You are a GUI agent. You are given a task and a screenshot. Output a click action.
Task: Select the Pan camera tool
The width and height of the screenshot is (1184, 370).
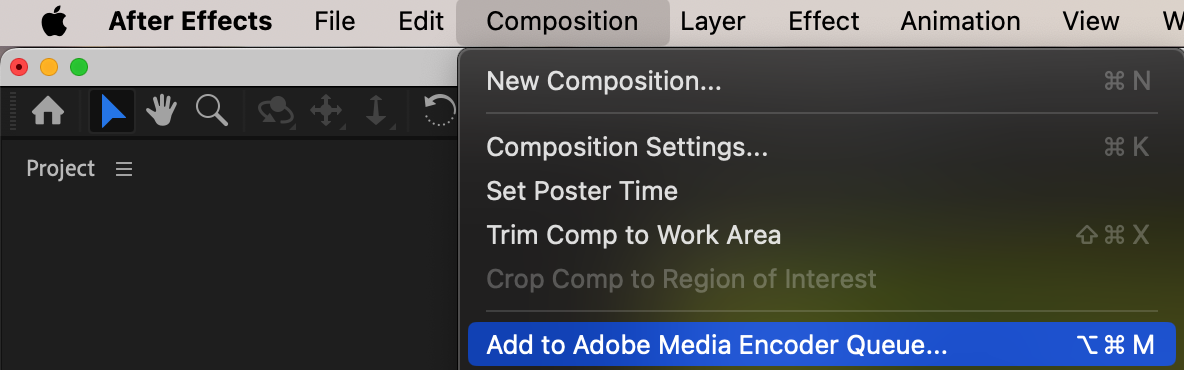point(326,112)
